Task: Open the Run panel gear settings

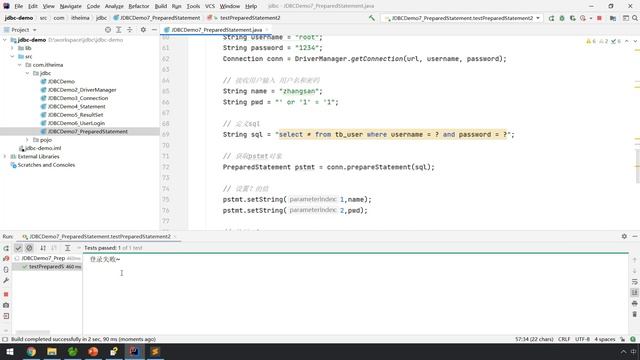Action: point(624,236)
